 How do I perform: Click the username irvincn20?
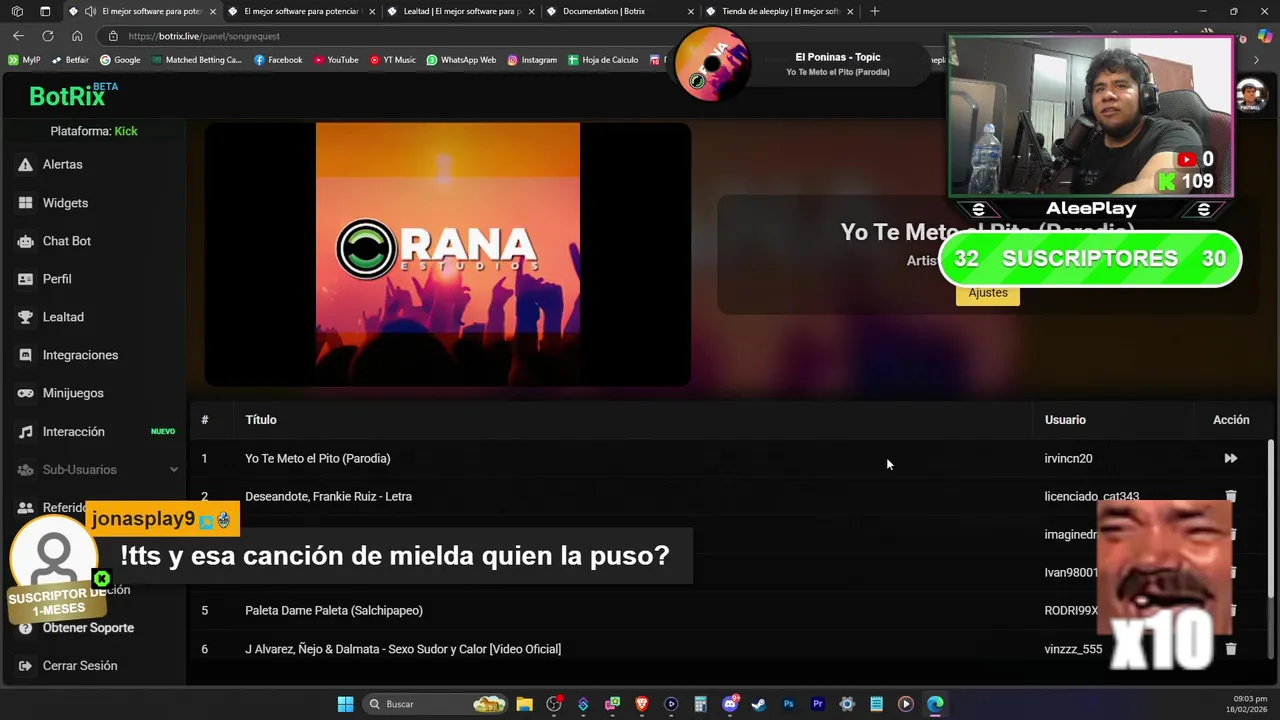click(x=1068, y=459)
